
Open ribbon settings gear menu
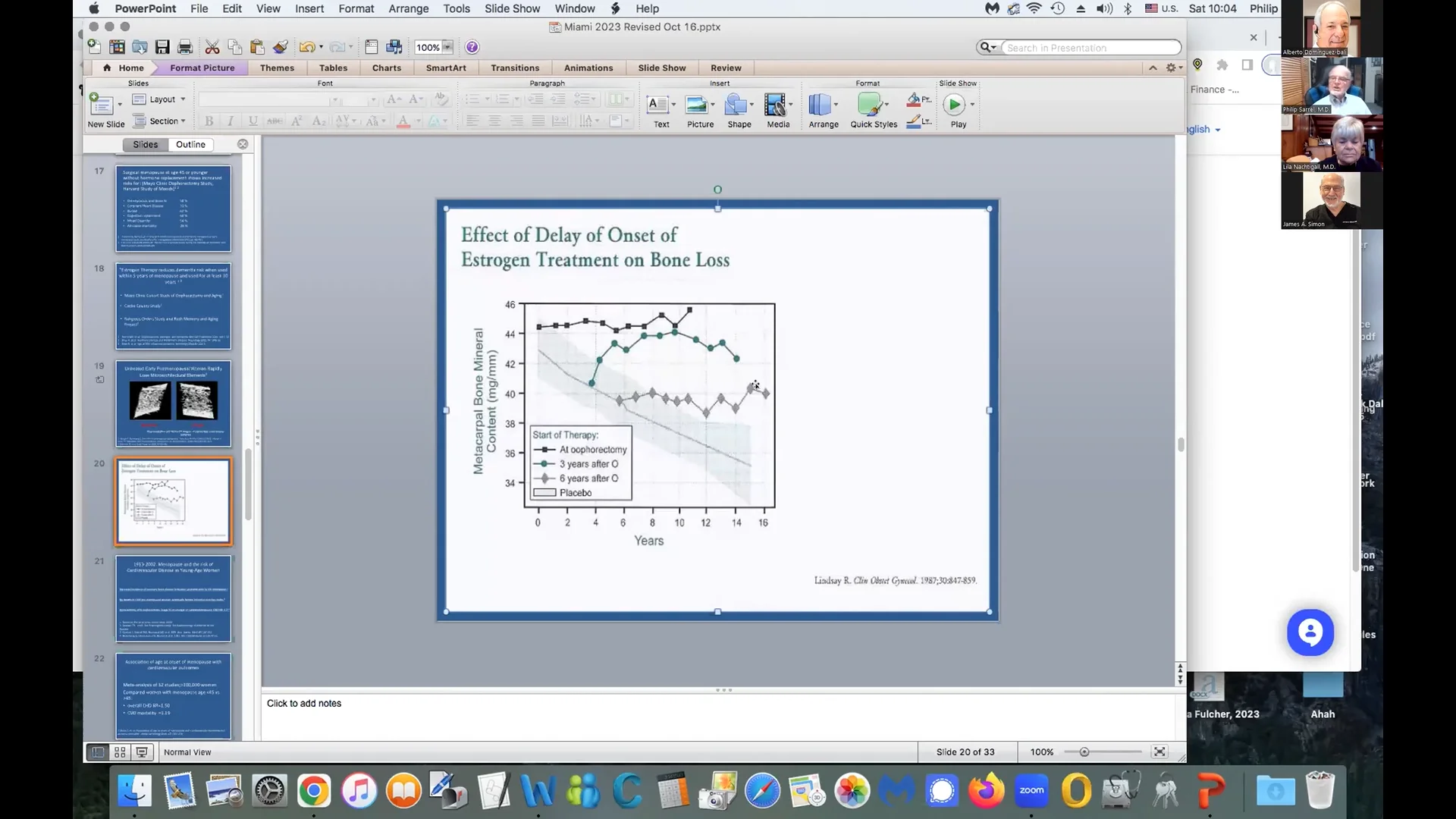point(1174,67)
